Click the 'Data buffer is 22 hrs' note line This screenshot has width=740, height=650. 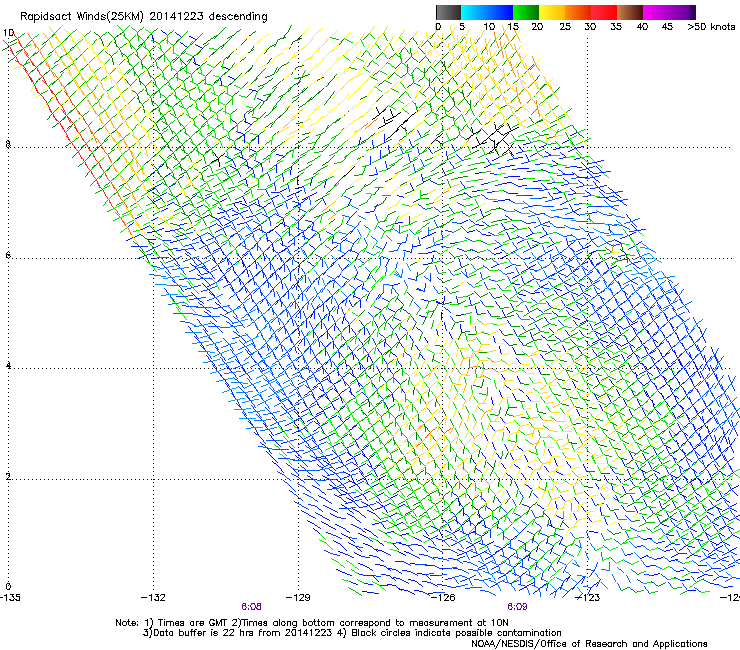(352, 633)
